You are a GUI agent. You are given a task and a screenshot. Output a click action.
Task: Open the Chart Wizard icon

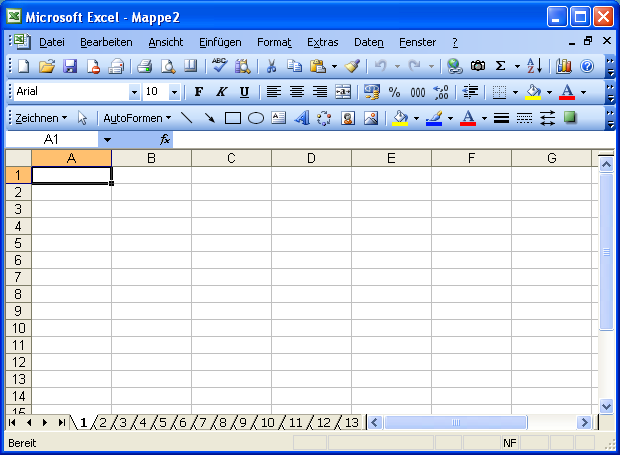tap(564, 66)
